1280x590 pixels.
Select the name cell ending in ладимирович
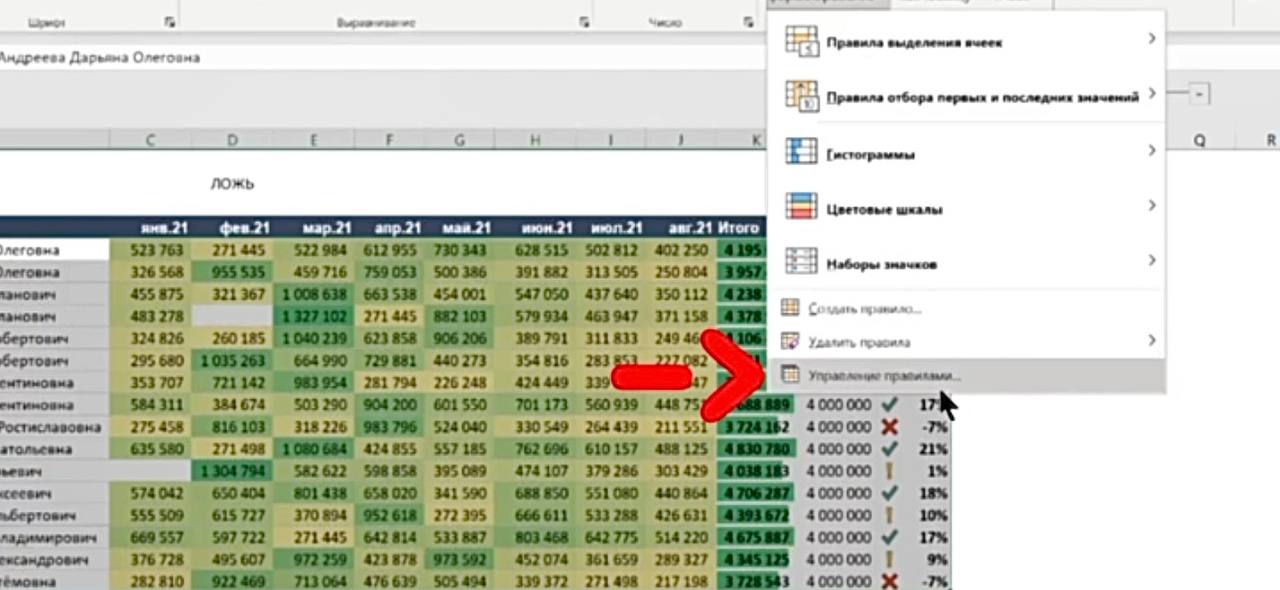coord(55,537)
